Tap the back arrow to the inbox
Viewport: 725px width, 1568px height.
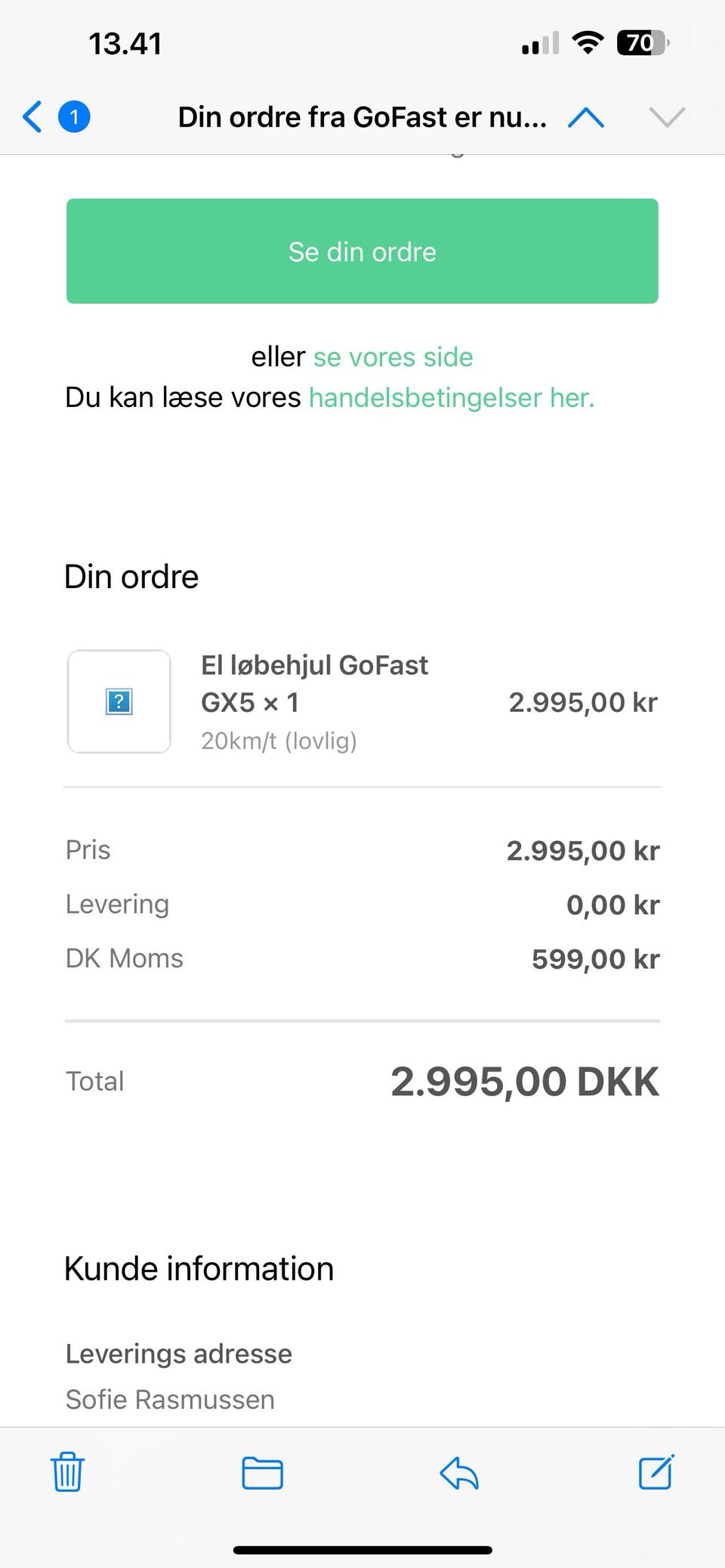[32, 117]
